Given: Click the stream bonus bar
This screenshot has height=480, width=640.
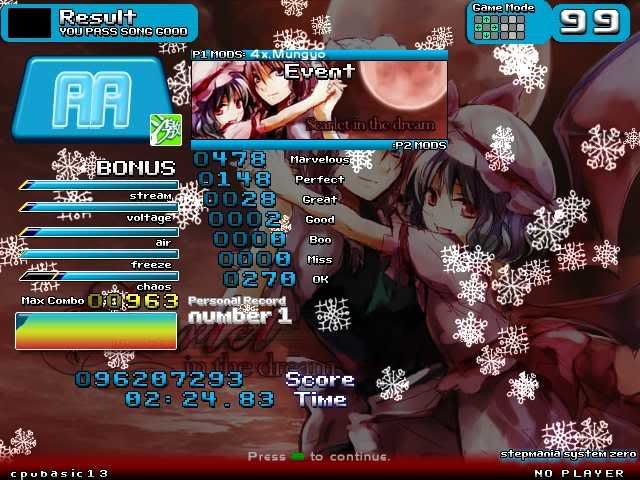Looking at the screenshot, I should click(x=98, y=185).
